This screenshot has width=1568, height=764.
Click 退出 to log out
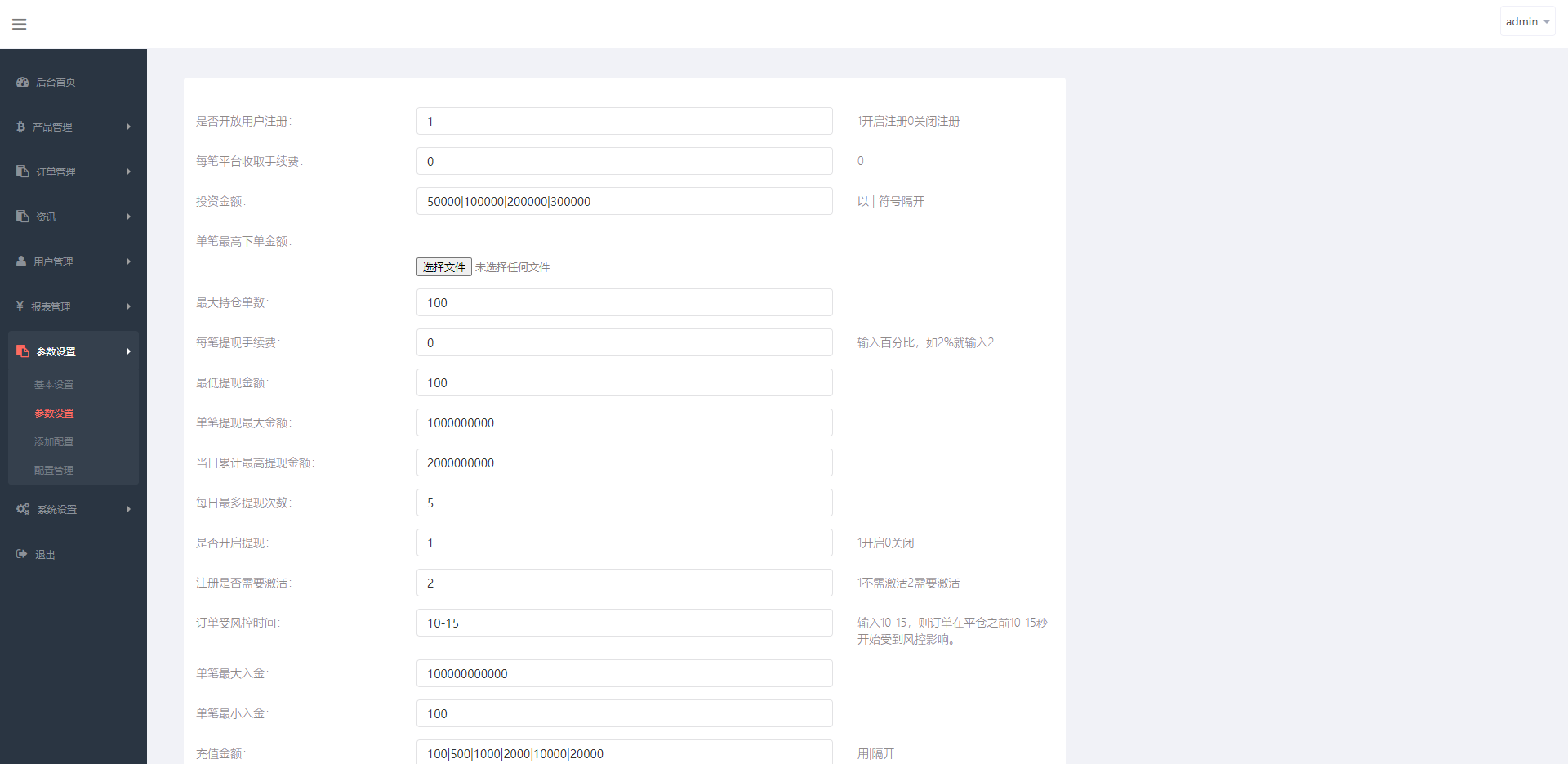click(x=45, y=554)
